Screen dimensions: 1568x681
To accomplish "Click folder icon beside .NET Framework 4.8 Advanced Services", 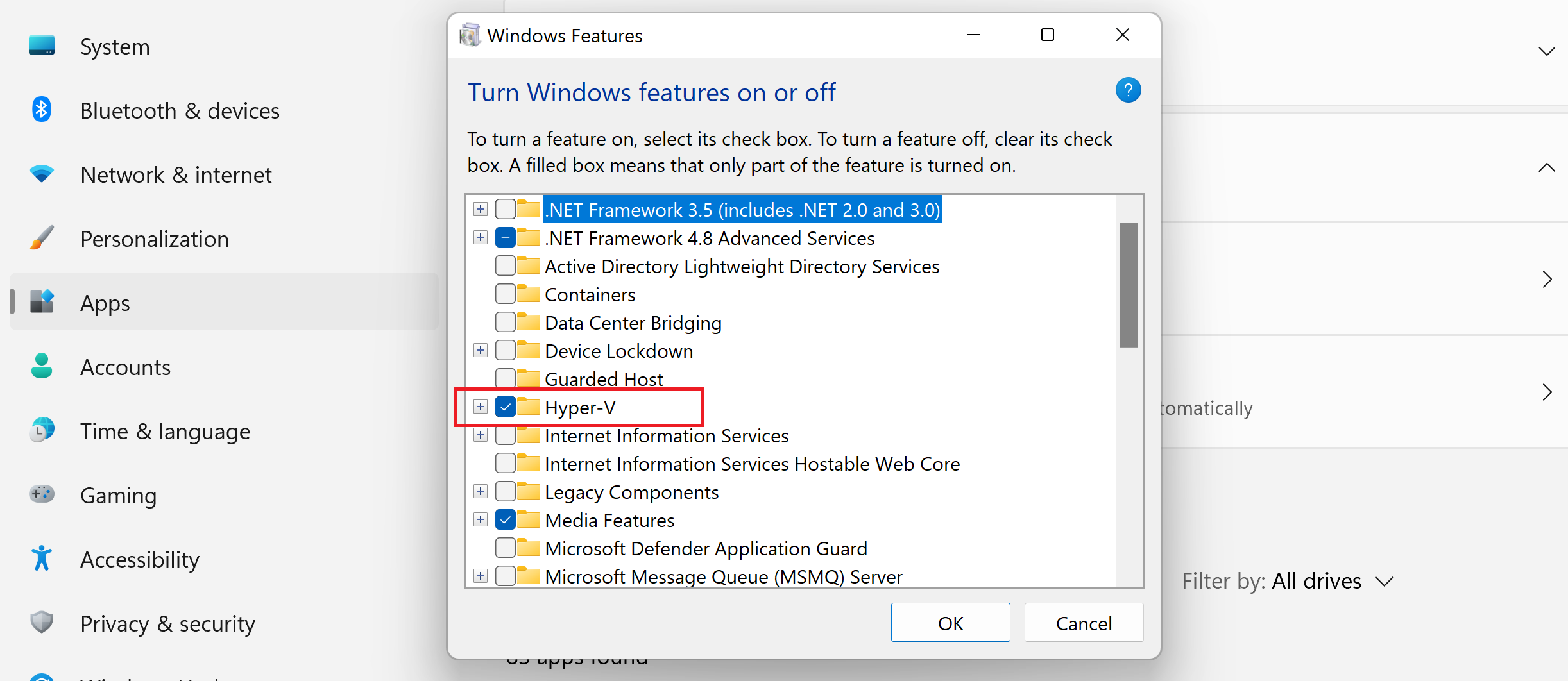I will (x=529, y=237).
